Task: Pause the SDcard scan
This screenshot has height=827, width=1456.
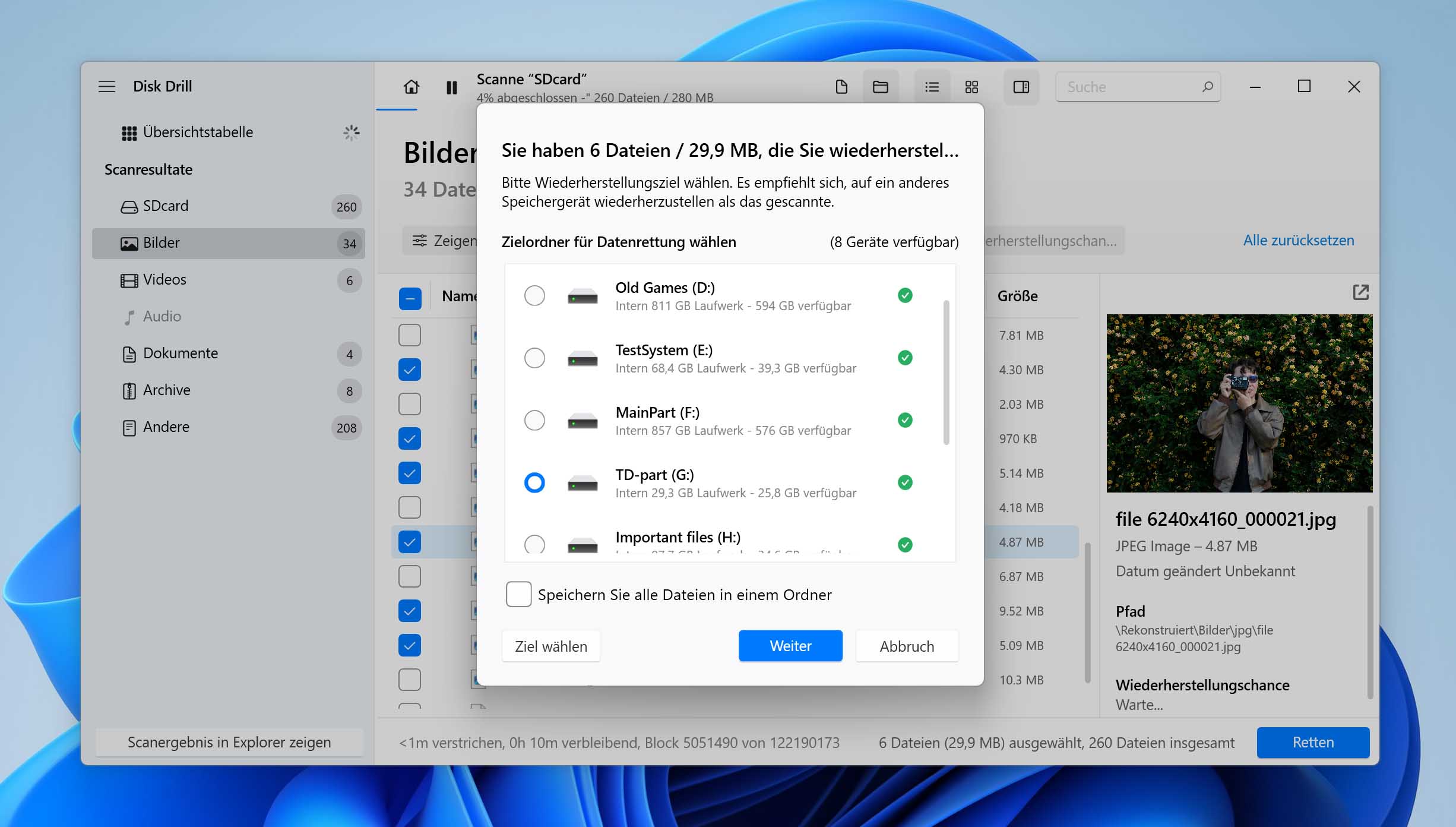Action: 452,88
